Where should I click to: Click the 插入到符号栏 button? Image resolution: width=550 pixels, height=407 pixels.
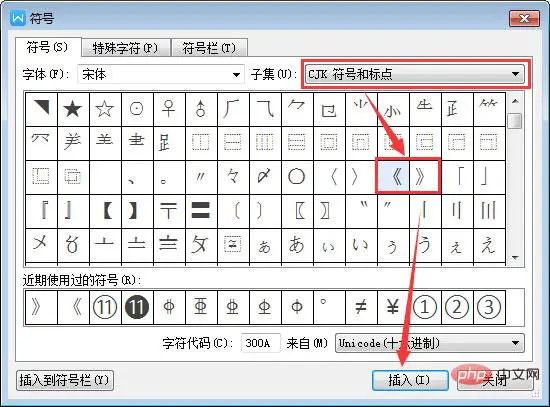click(65, 380)
